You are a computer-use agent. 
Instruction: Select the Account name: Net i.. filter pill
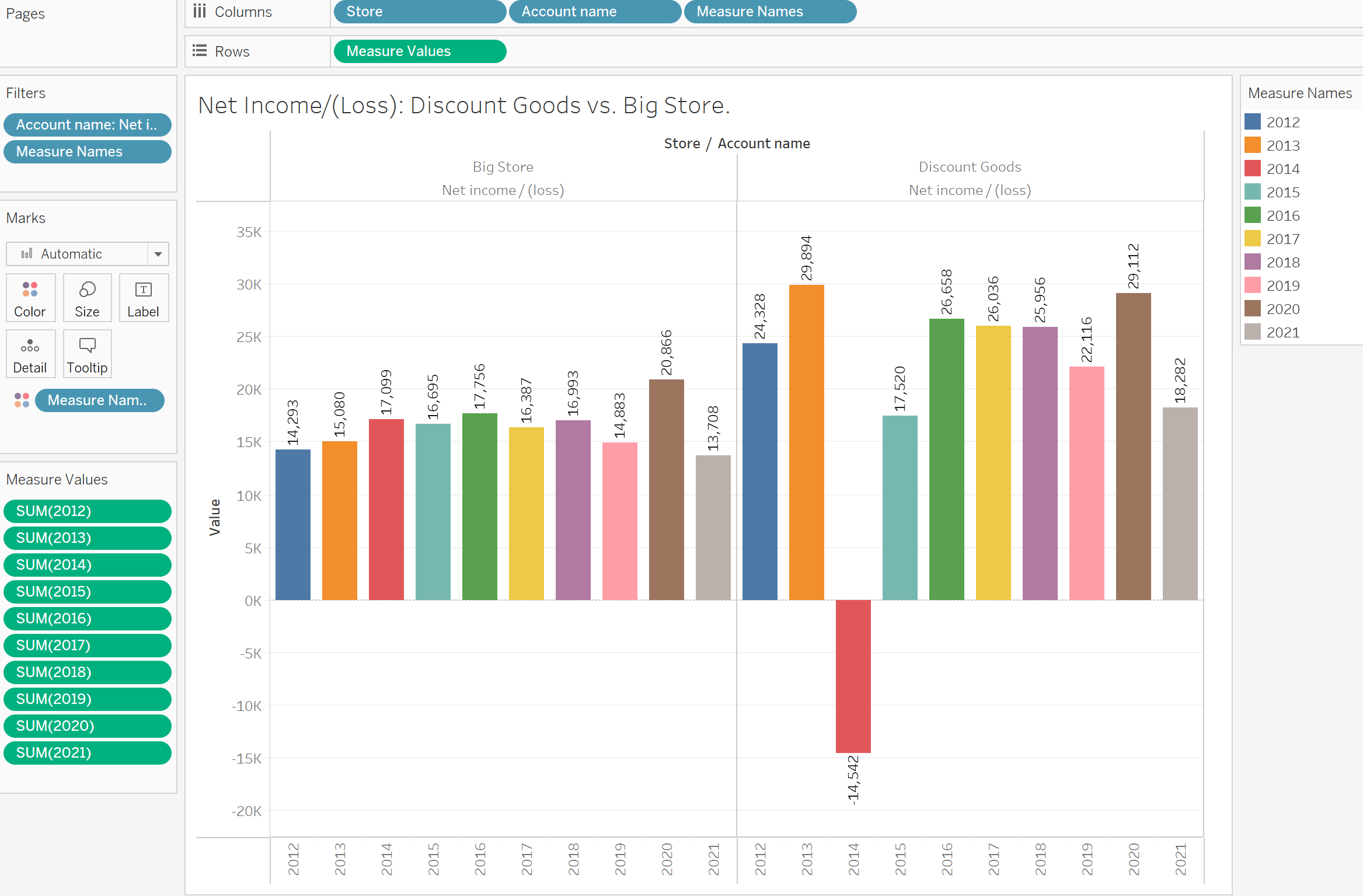tap(86, 124)
